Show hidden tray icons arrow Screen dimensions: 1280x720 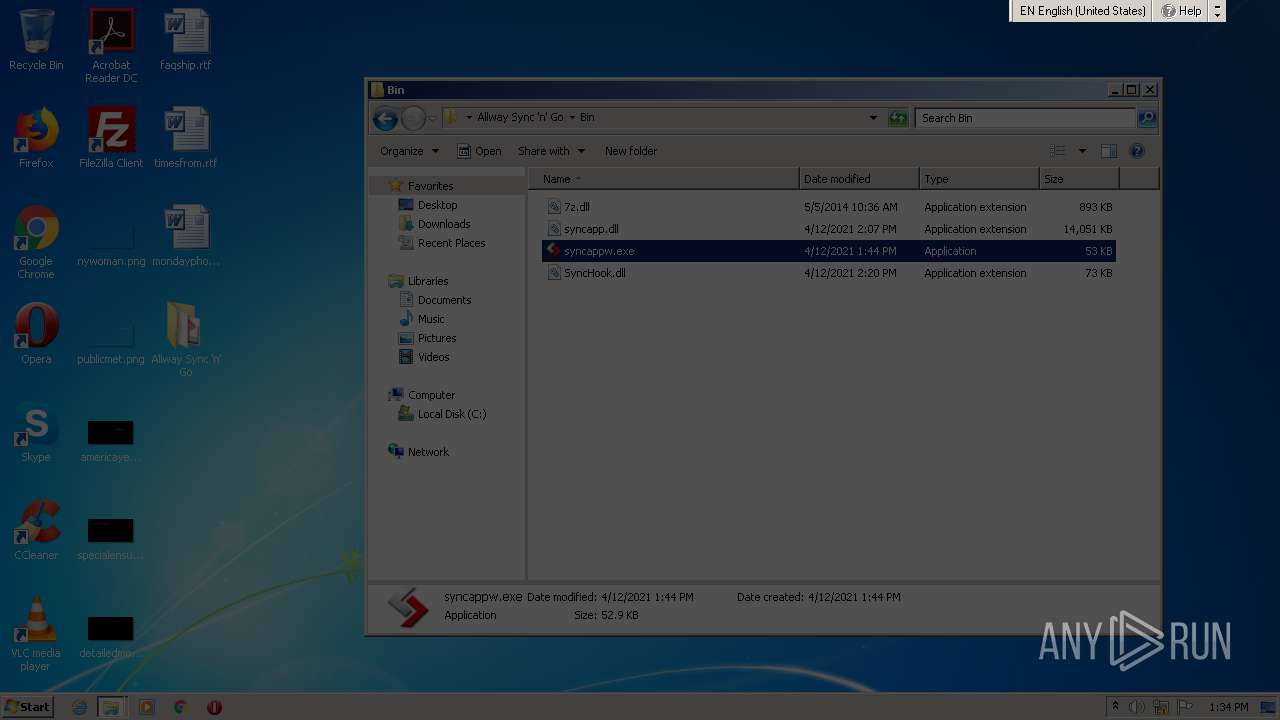point(1115,707)
